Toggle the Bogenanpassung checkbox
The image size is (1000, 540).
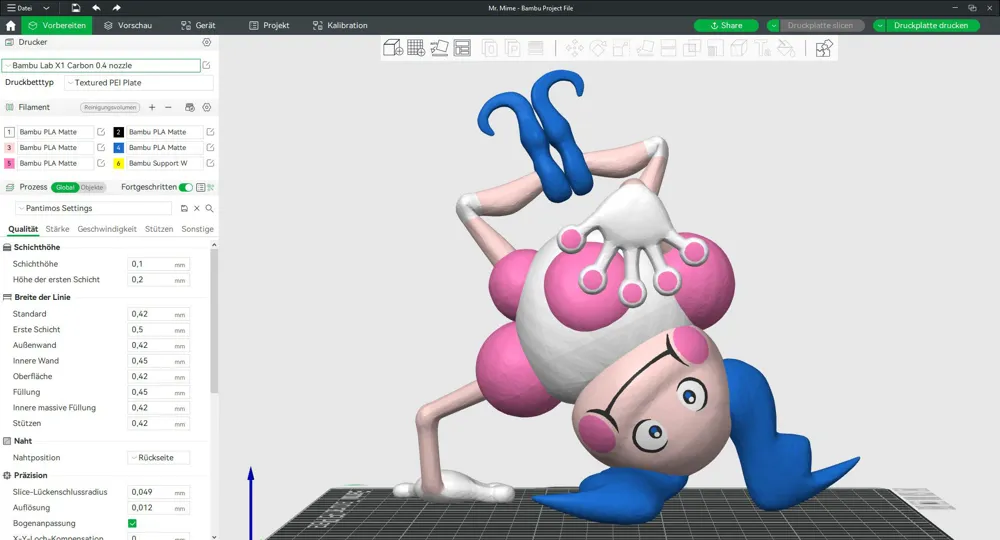132,523
